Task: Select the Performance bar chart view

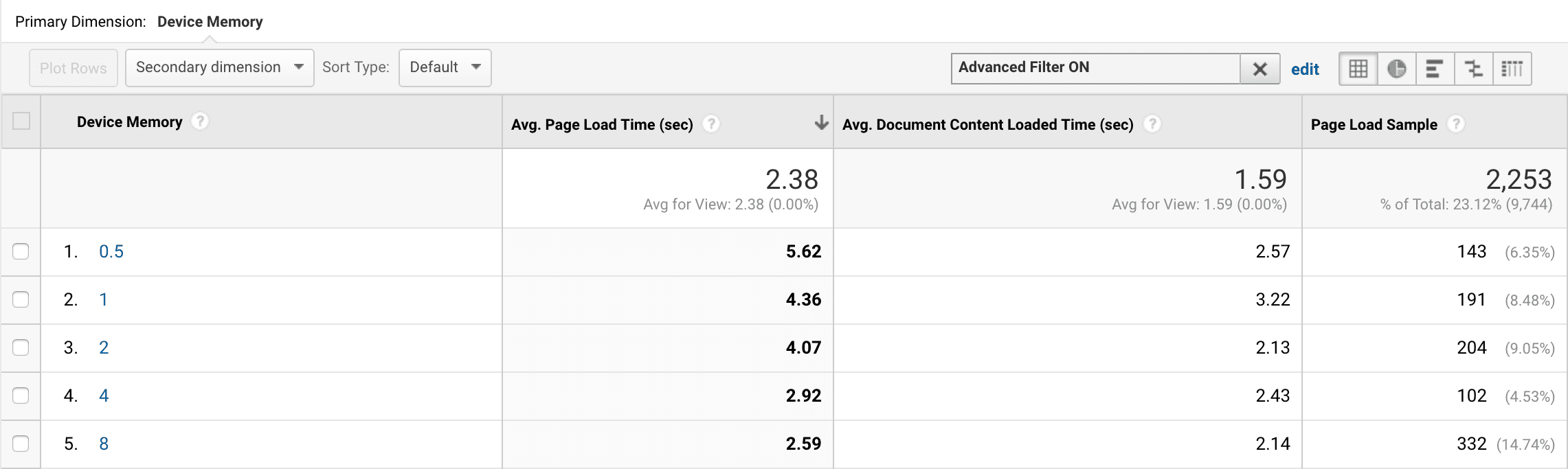Action: click(1435, 69)
